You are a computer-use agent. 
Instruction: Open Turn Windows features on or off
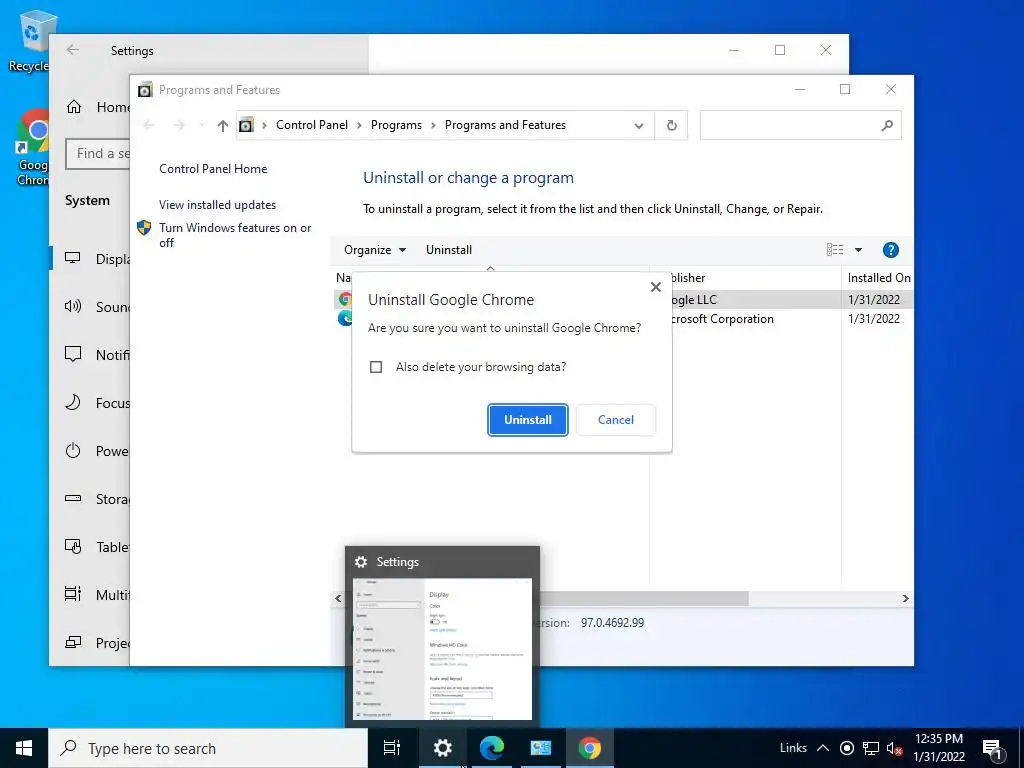(x=235, y=235)
